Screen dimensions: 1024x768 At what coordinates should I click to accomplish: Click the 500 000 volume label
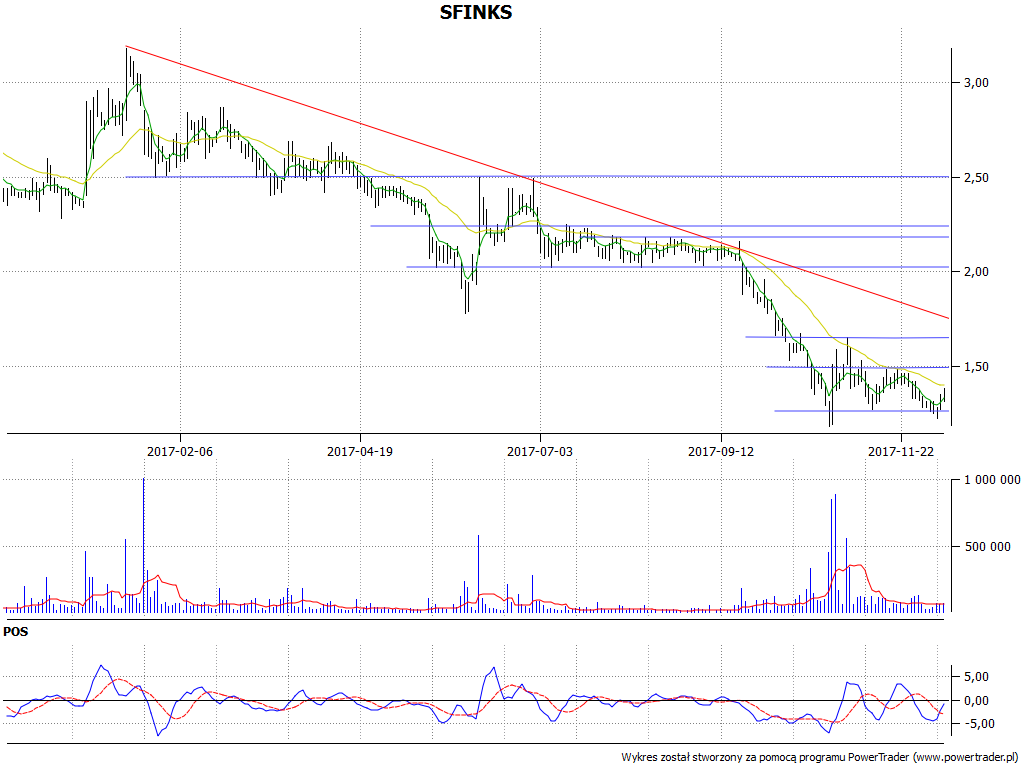point(987,547)
